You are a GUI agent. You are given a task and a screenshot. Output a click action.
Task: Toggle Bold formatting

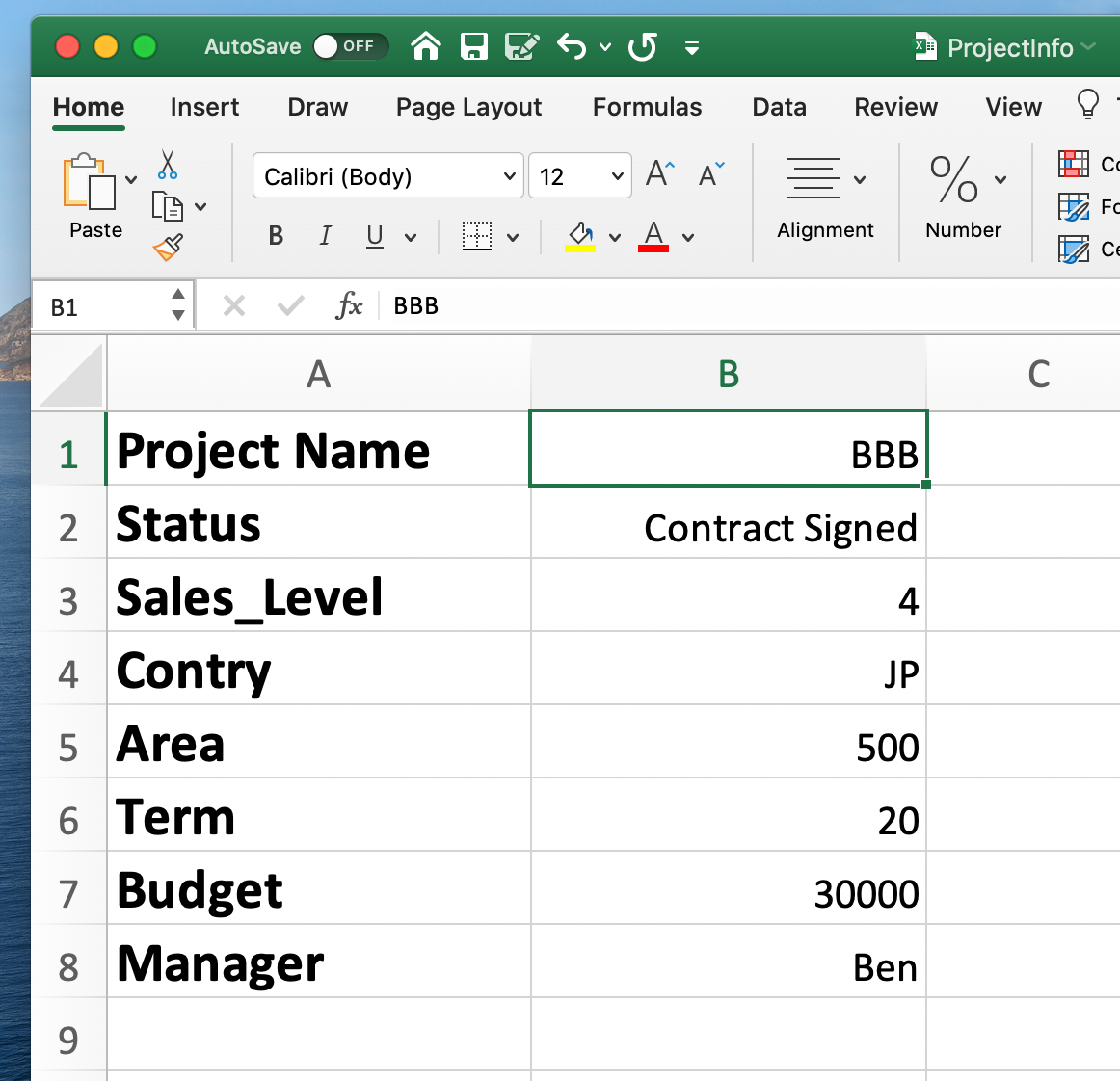pos(276,236)
